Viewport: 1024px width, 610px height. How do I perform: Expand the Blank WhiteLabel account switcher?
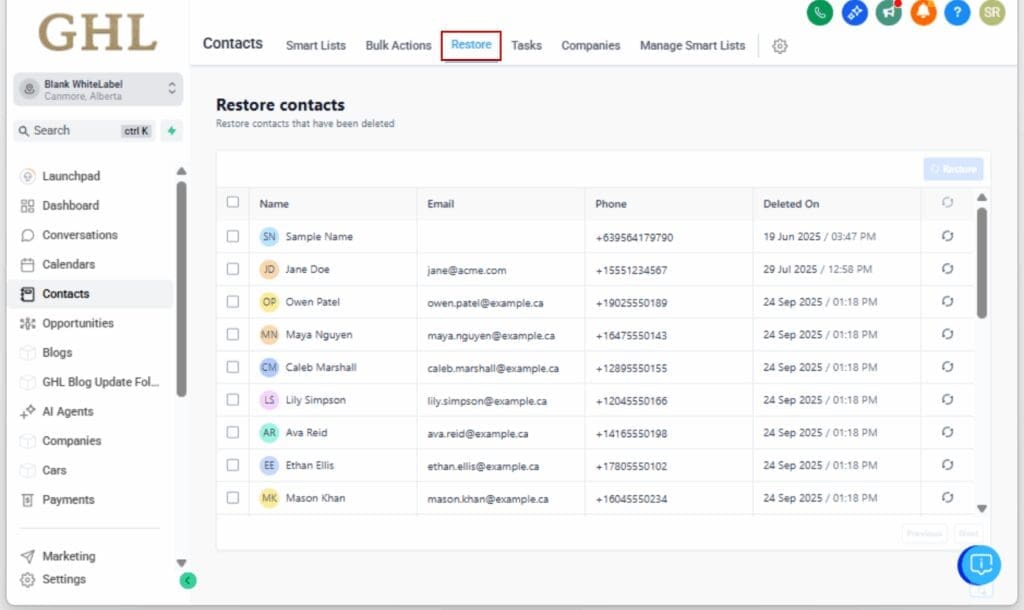point(98,89)
